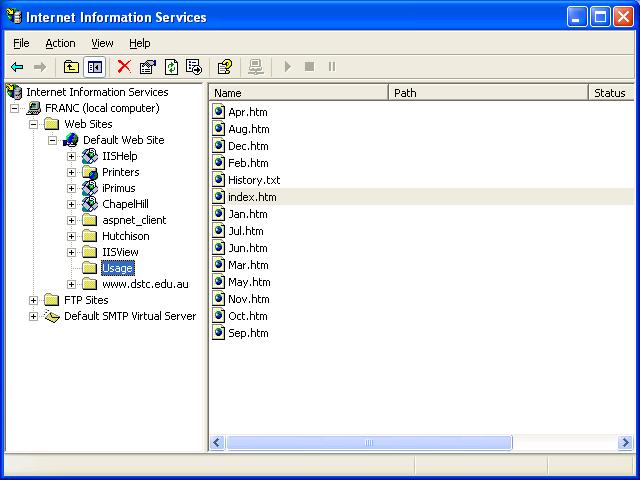Expand the IISHelp virtual directory node

click(72, 156)
